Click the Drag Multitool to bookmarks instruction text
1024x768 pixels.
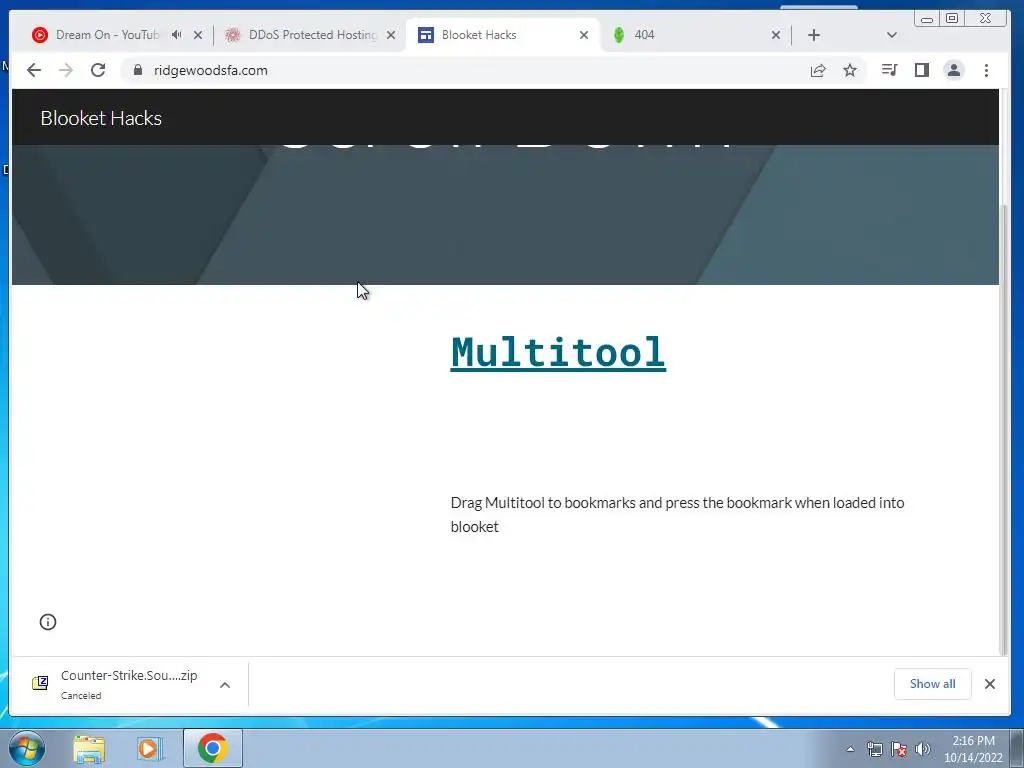pos(677,515)
